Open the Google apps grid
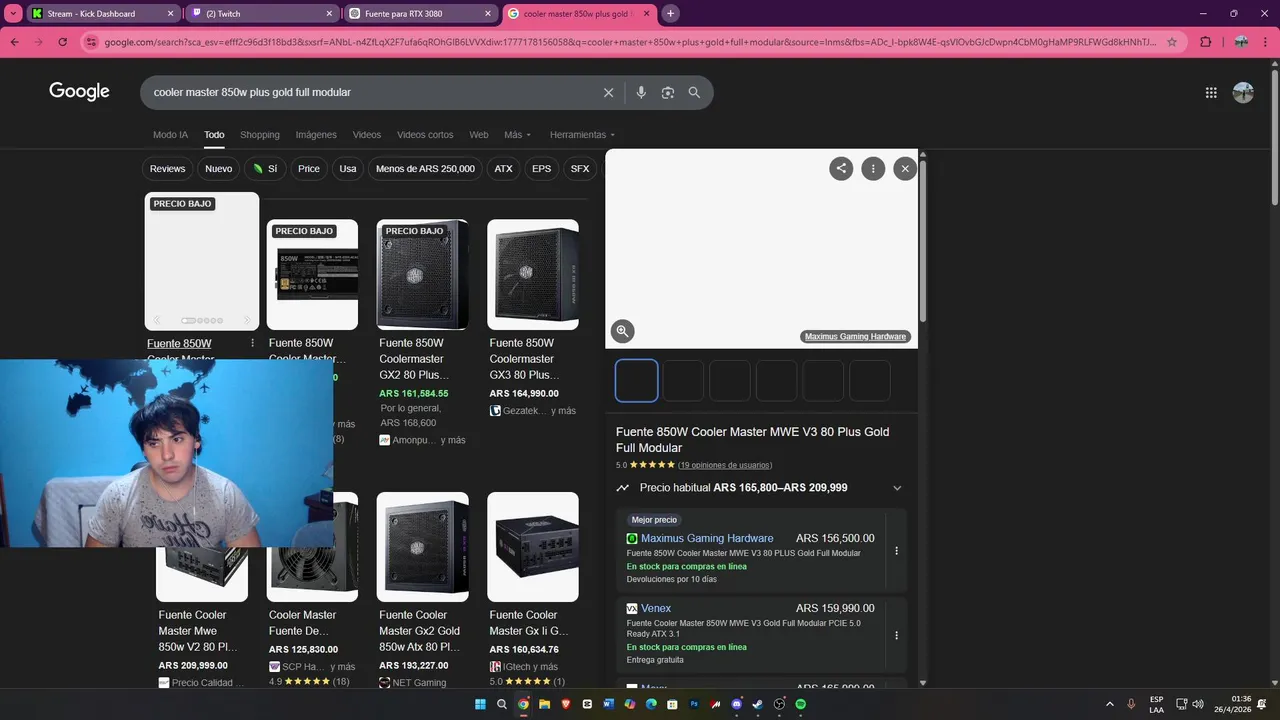Screen dimensions: 1280x720 [1211, 92]
